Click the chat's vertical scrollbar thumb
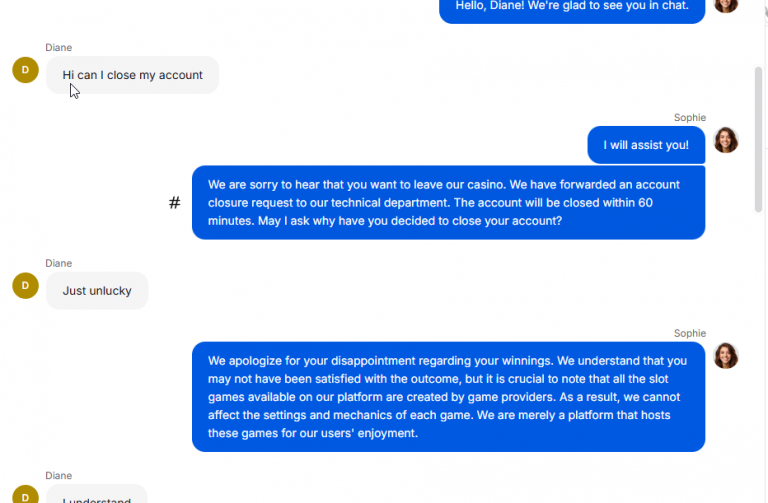This screenshot has width=768, height=503. point(758,140)
